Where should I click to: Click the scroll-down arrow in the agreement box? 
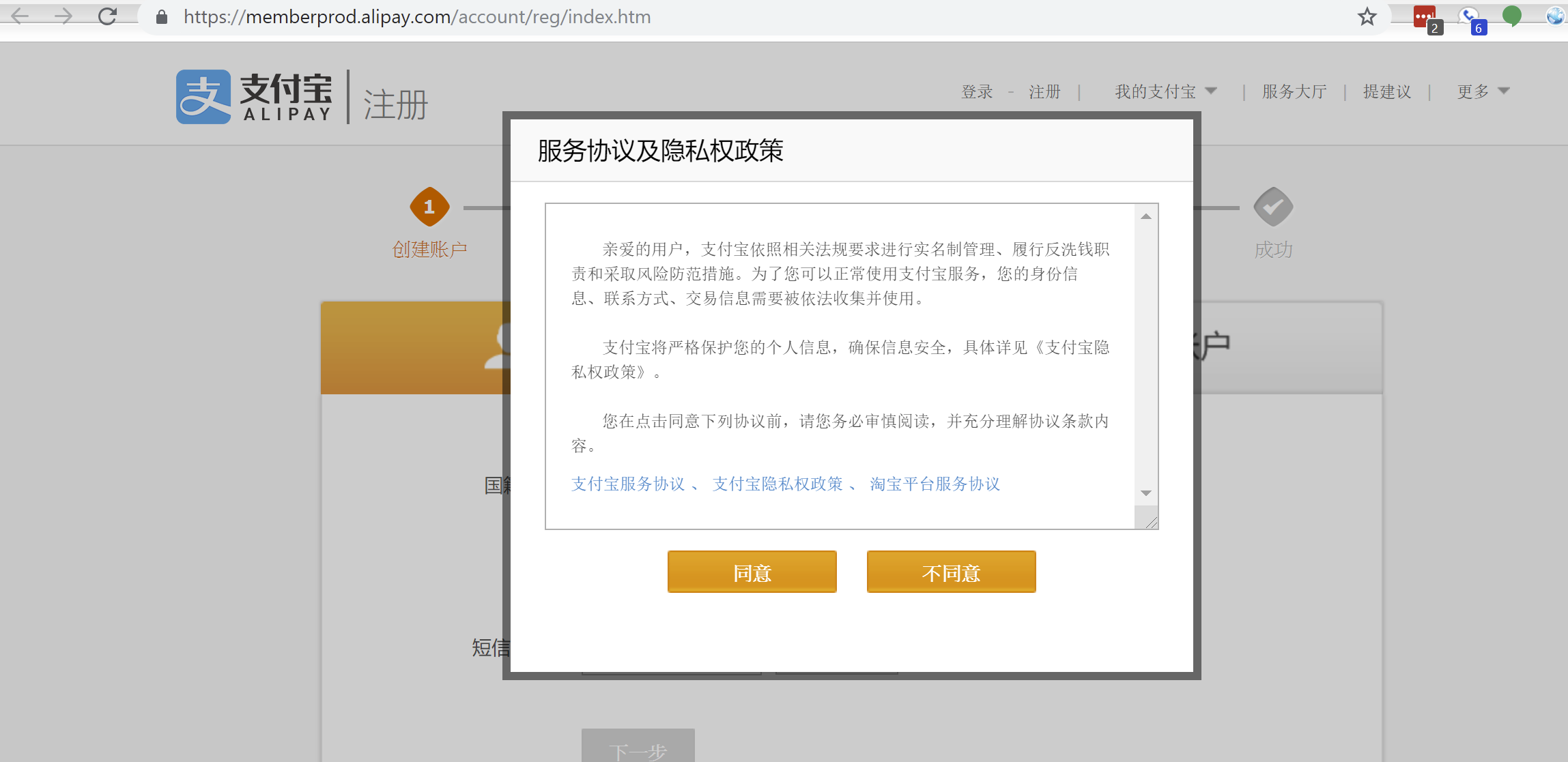(1146, 493)
